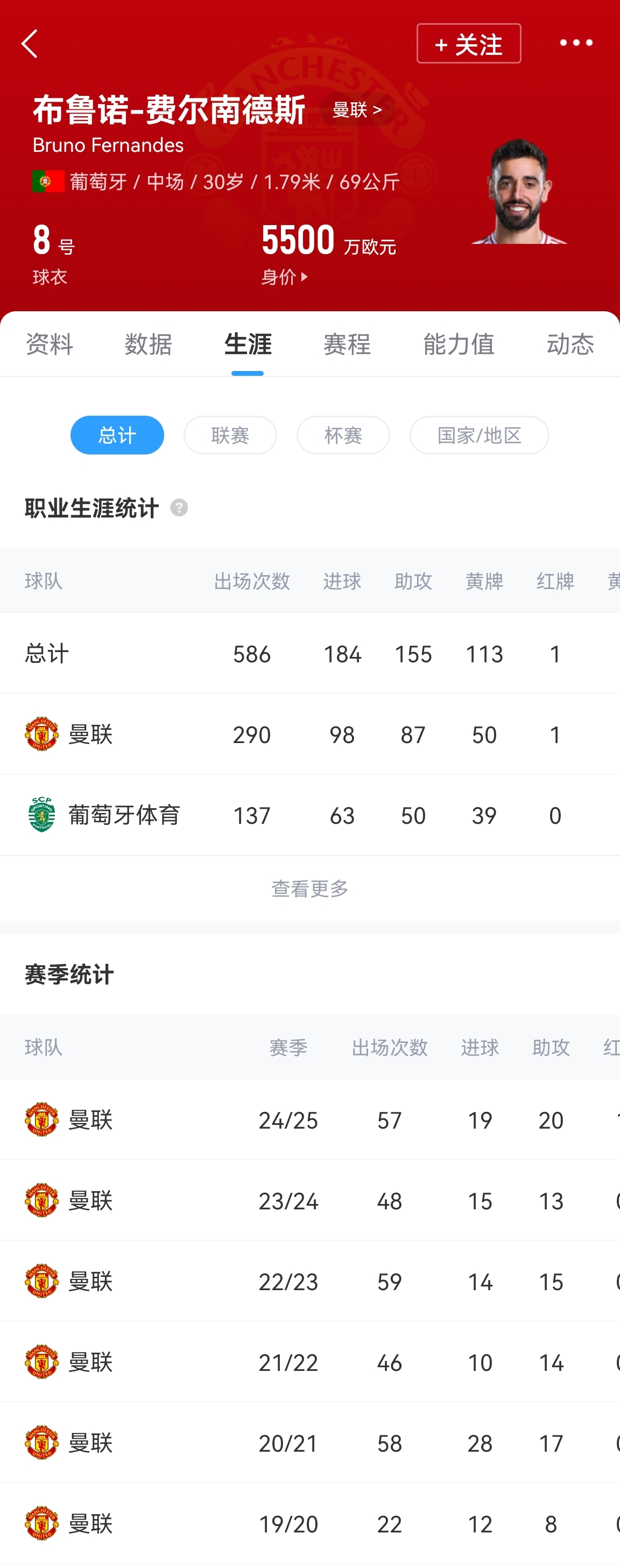
Task: Open the three-dot more options menu
Action: click(575, 43)
